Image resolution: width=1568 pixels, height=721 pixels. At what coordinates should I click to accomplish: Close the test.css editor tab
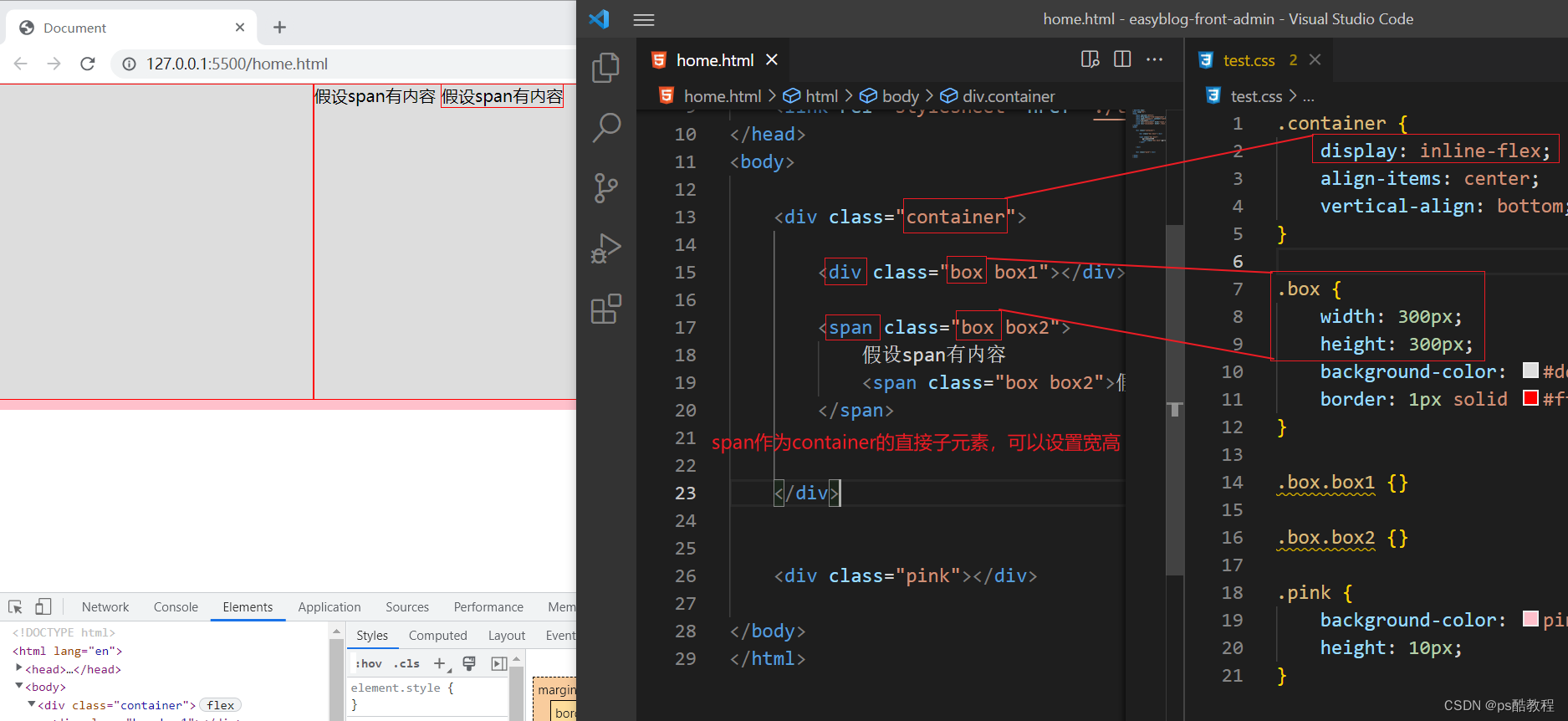[x=1315, y=59]
